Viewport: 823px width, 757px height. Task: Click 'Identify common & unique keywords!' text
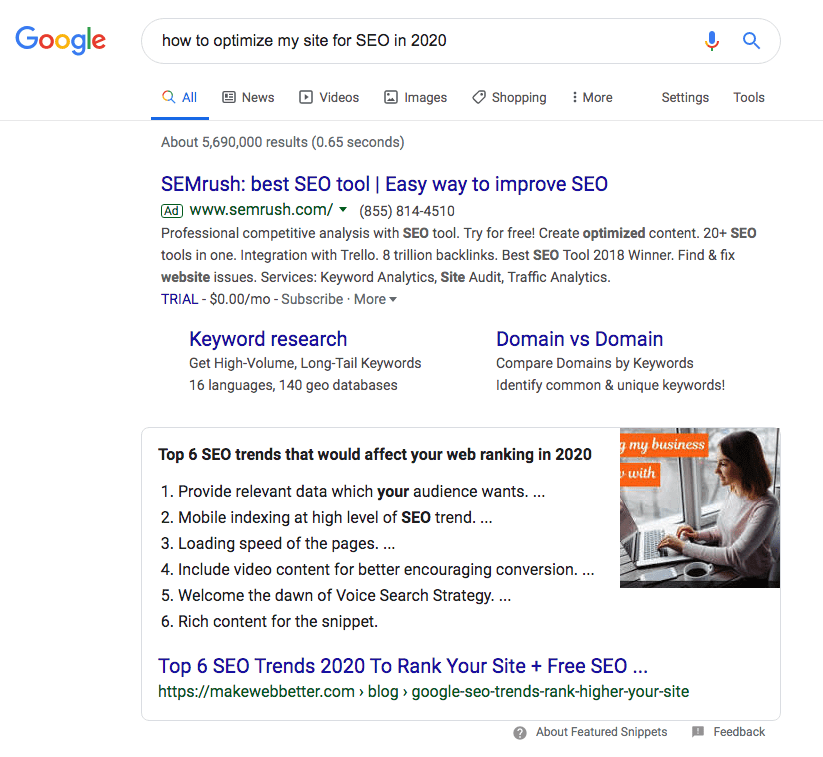click(610, 385)
